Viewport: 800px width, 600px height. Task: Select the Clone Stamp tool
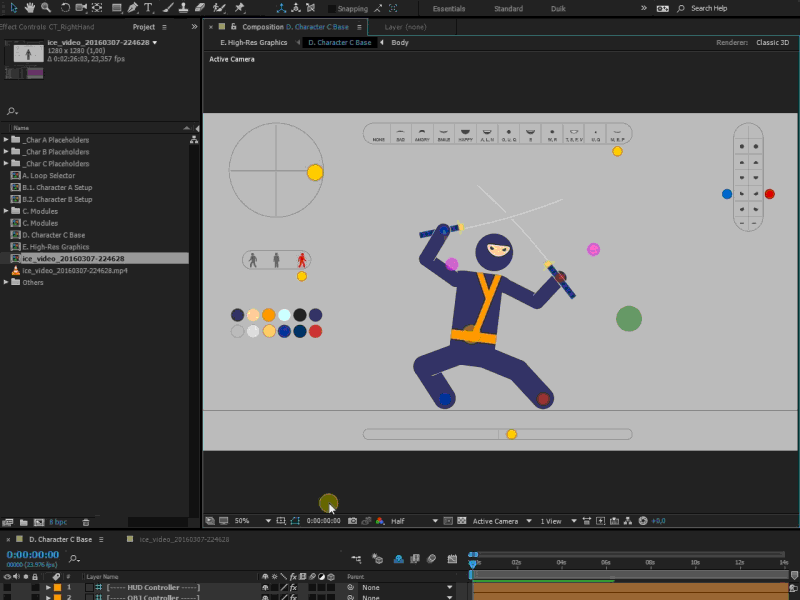[183, 8]
